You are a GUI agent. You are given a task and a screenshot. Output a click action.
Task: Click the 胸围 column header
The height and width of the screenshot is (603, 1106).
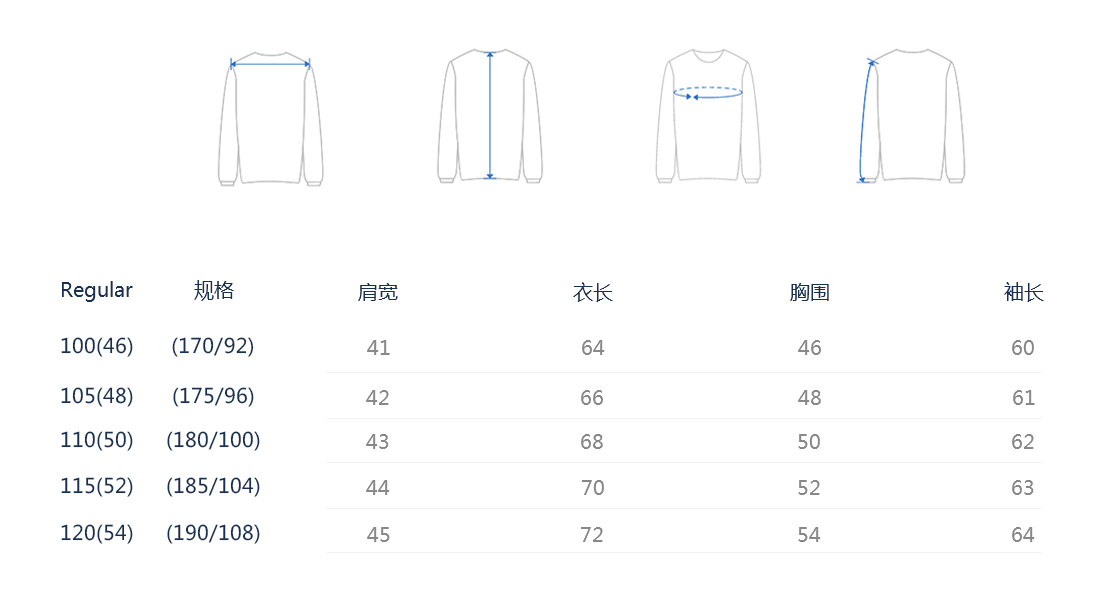(809, 293)
